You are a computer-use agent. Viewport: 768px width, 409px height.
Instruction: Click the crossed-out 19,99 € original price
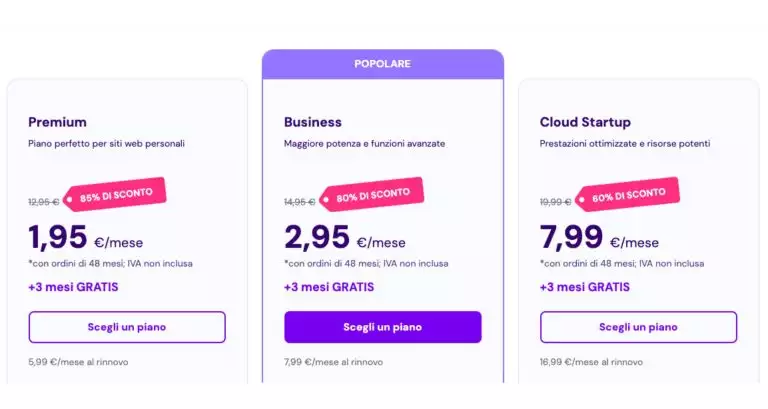555,202
